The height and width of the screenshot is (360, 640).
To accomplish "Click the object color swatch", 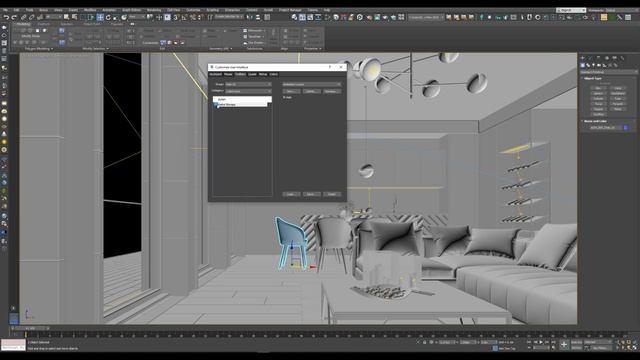I will coord(626,128).
